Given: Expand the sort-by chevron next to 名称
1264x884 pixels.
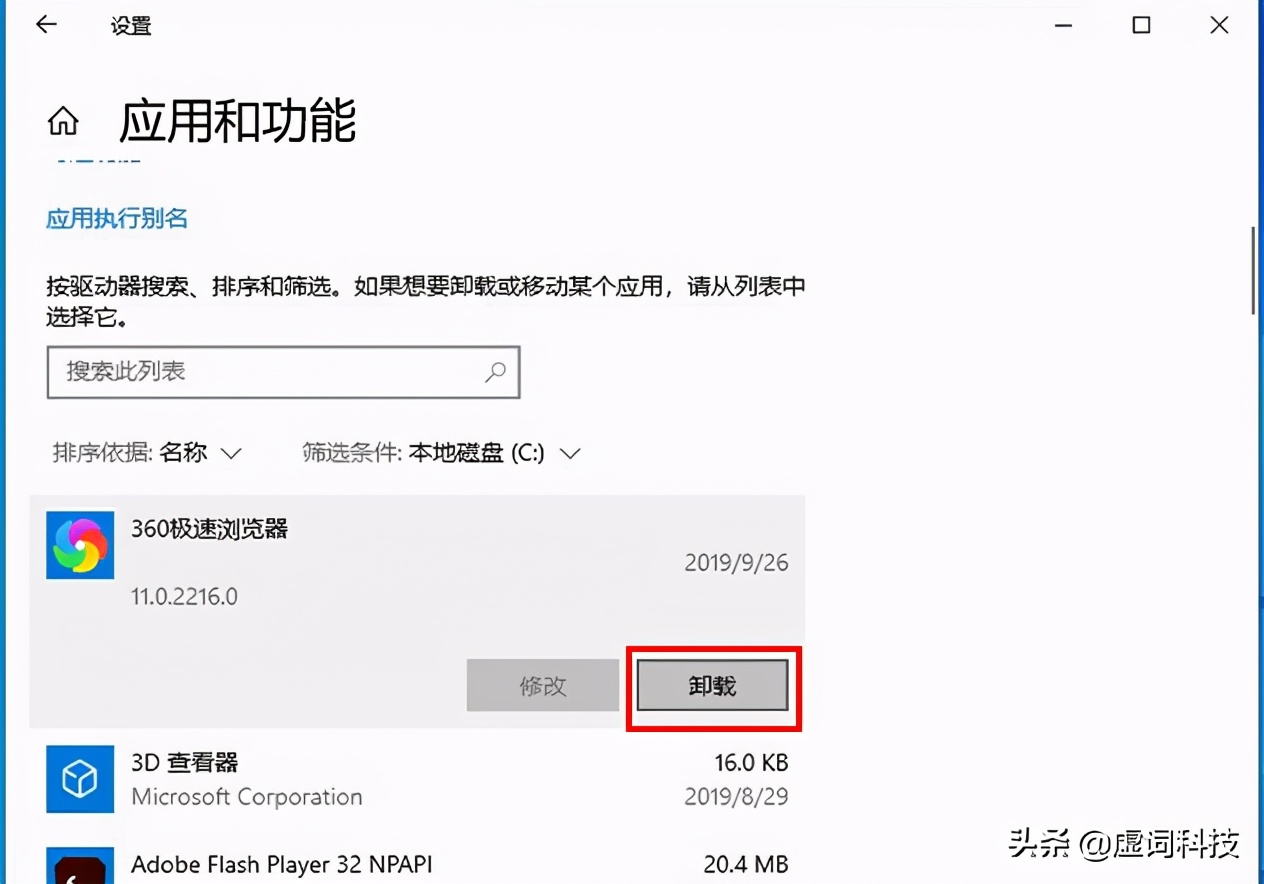Looking at the screenshot, I should pos(231,453).
